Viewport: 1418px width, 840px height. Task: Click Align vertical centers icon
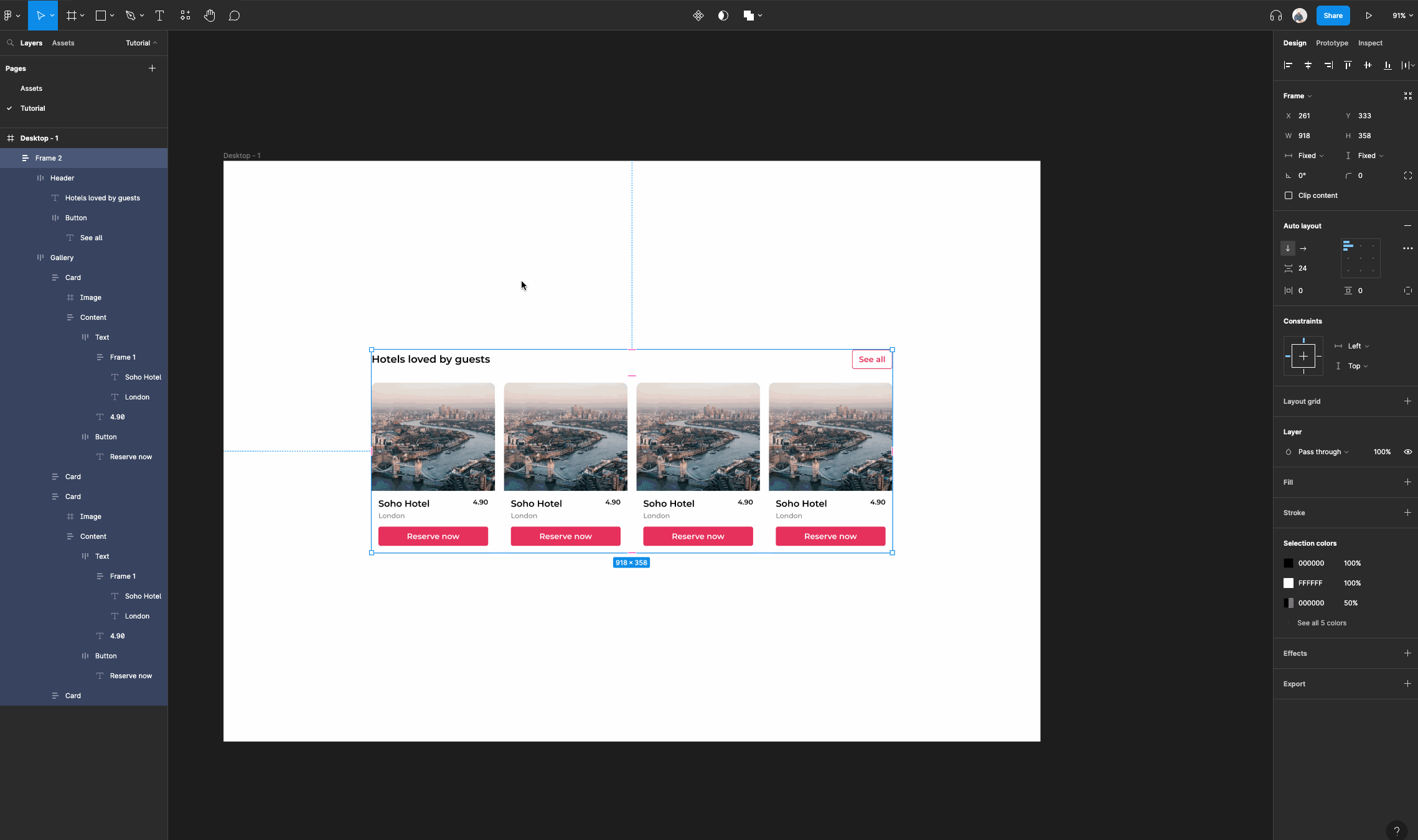tap(1368, 65)
